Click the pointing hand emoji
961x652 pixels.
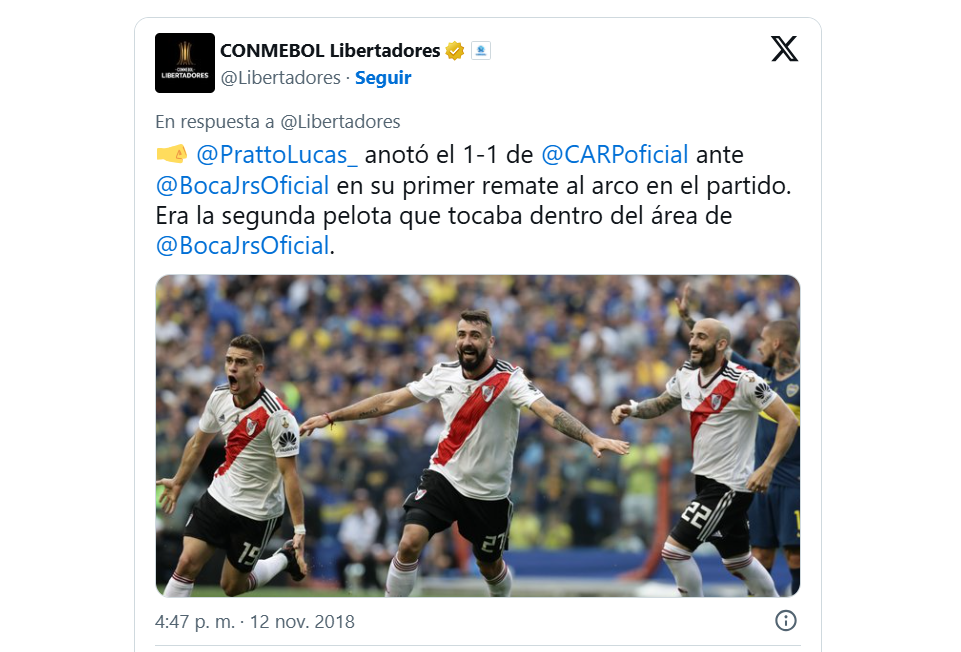pos(172,154)
